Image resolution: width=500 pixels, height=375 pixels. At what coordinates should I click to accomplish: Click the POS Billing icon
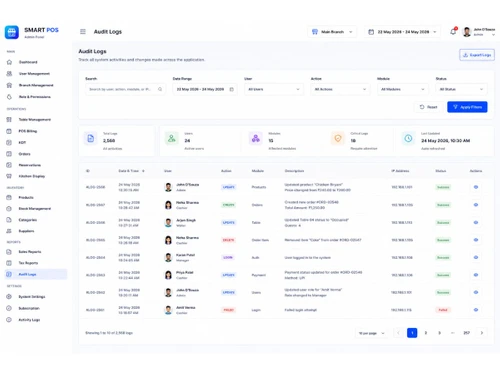(9, 131)
